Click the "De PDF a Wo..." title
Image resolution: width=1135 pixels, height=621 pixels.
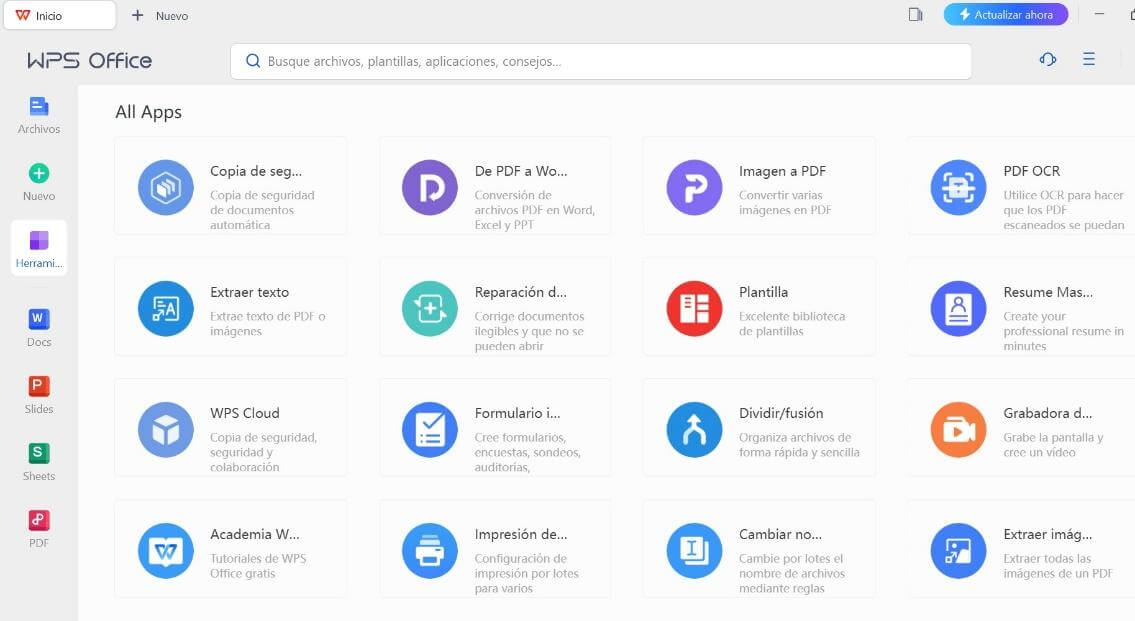pyautogui.click(x=521, y=172)
